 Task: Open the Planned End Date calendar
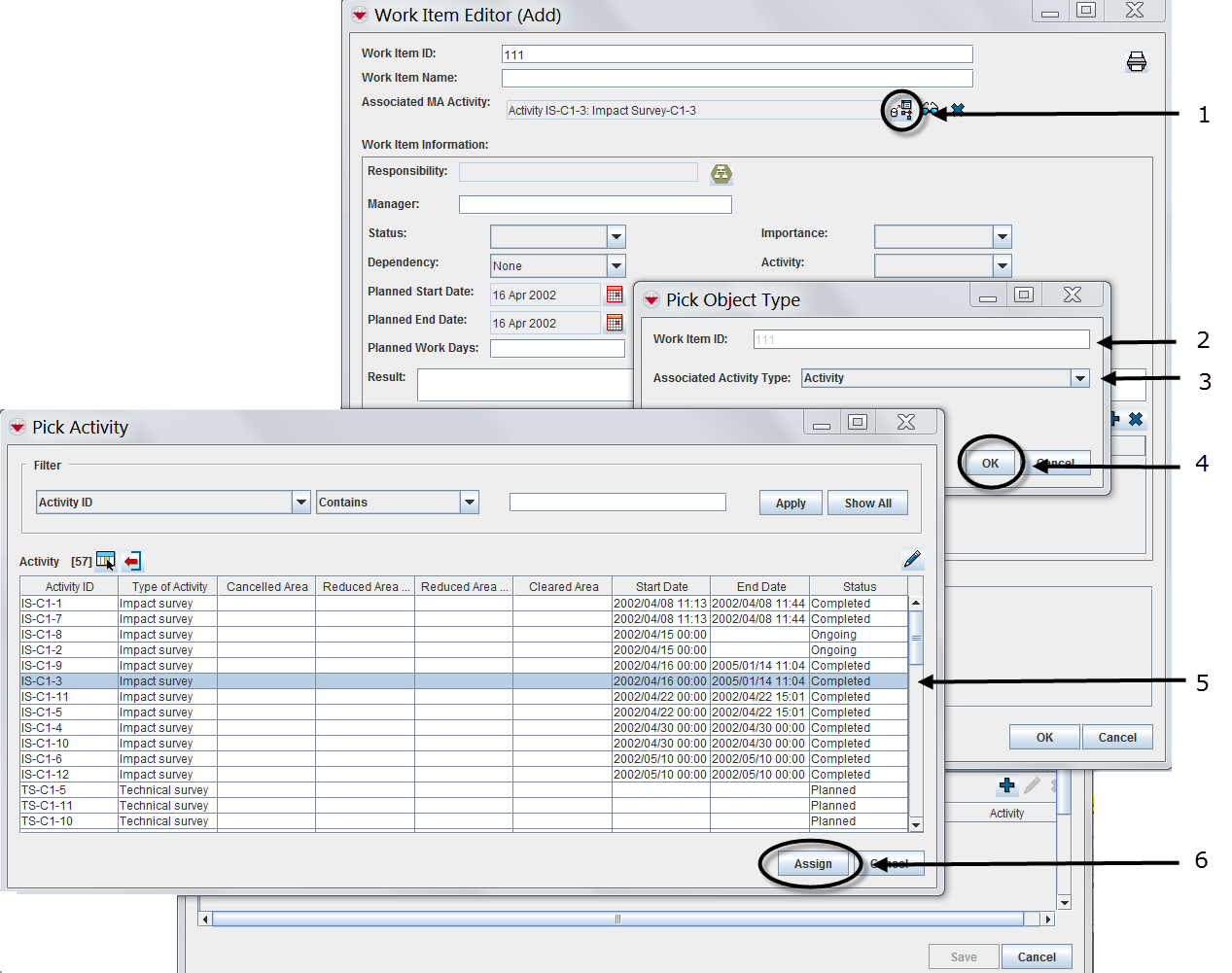615,323
